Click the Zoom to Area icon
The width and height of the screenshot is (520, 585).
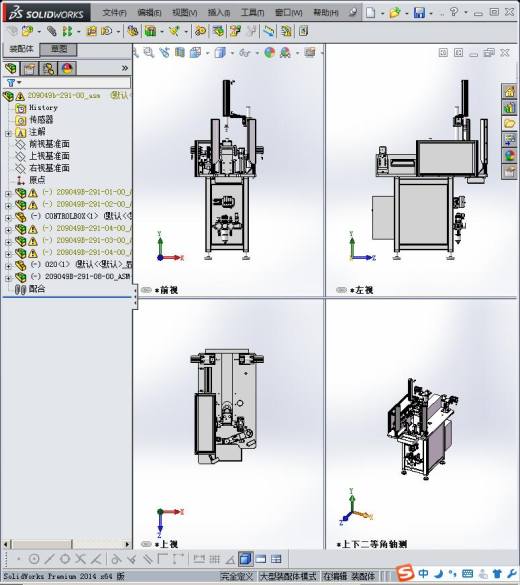[149, 53]
